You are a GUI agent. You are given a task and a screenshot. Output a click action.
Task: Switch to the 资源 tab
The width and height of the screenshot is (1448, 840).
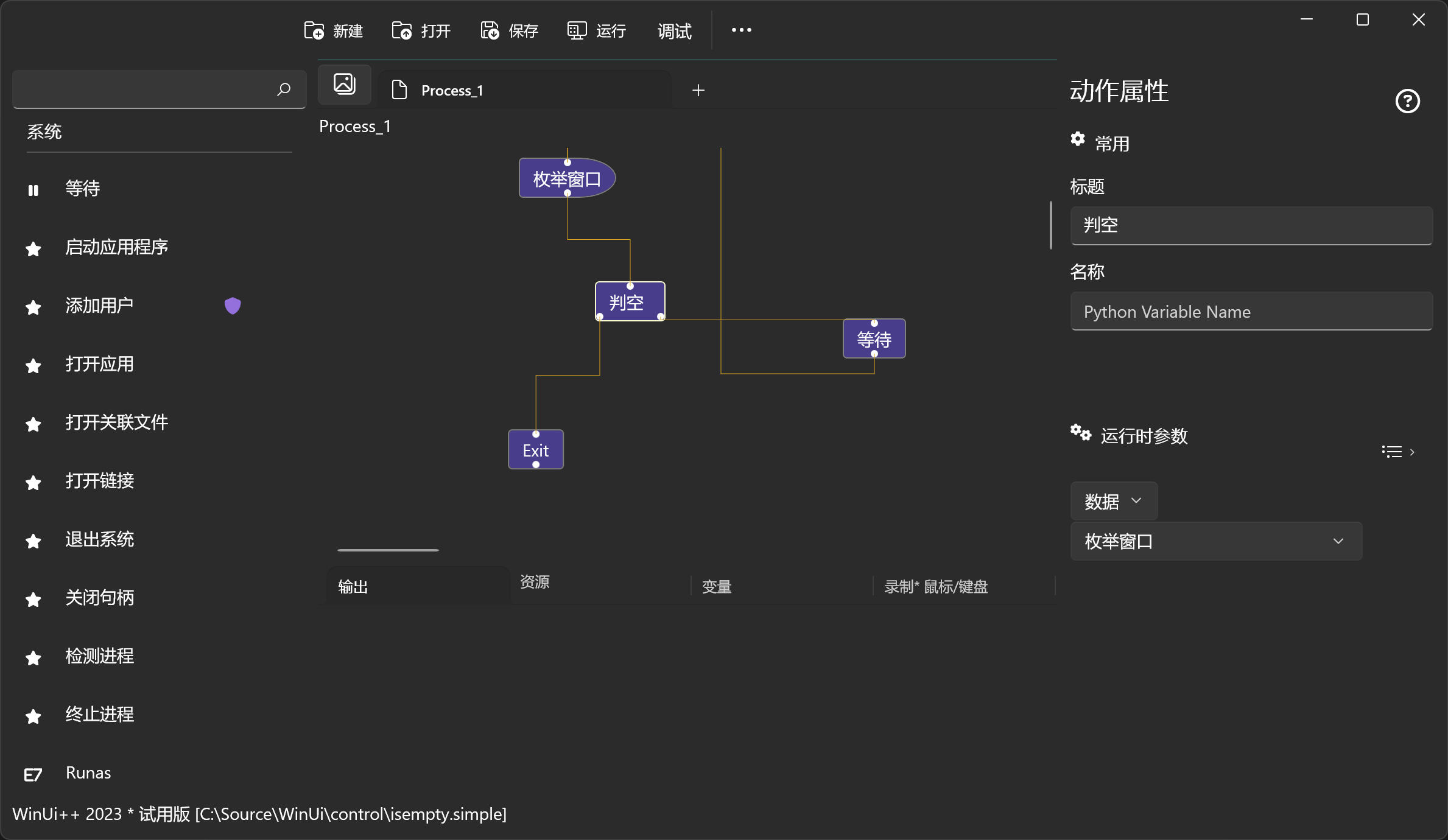(x=535, y=582)
